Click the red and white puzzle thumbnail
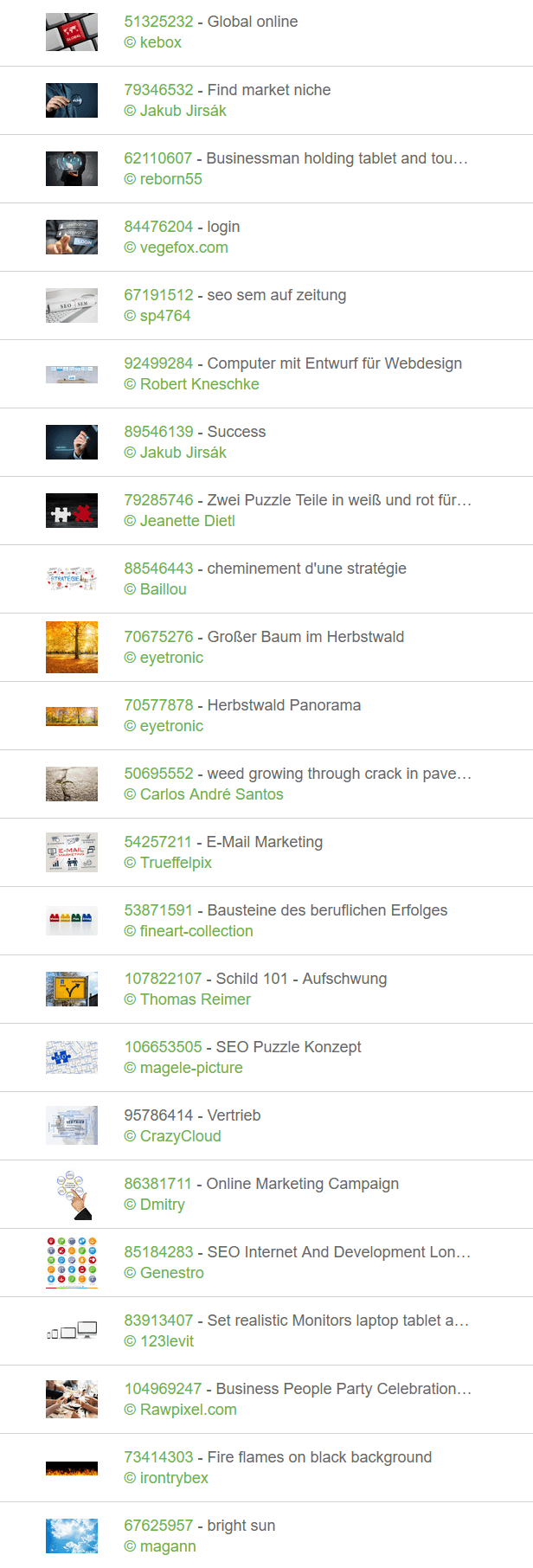The height and width of the screenshot is (1568, 533). (72, 511)
